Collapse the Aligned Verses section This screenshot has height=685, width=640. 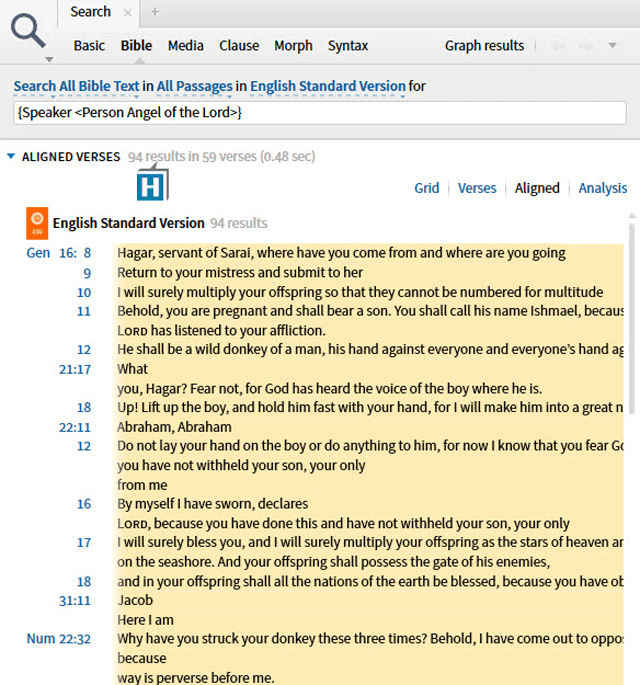(11, 157)
